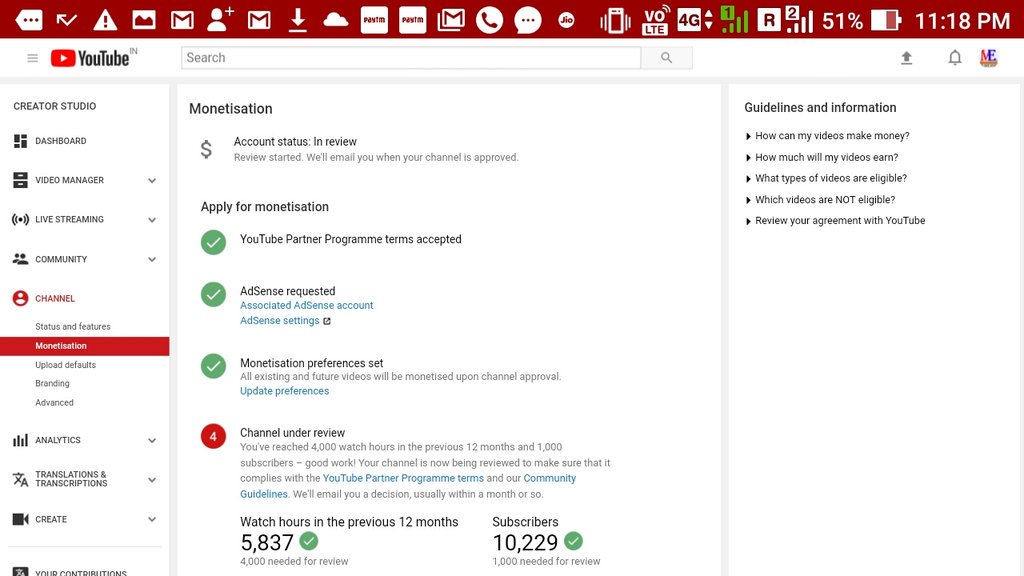
Task: Click the '1,000 needed for review' text
Action: pyautogui.click(x=546, y=562)
